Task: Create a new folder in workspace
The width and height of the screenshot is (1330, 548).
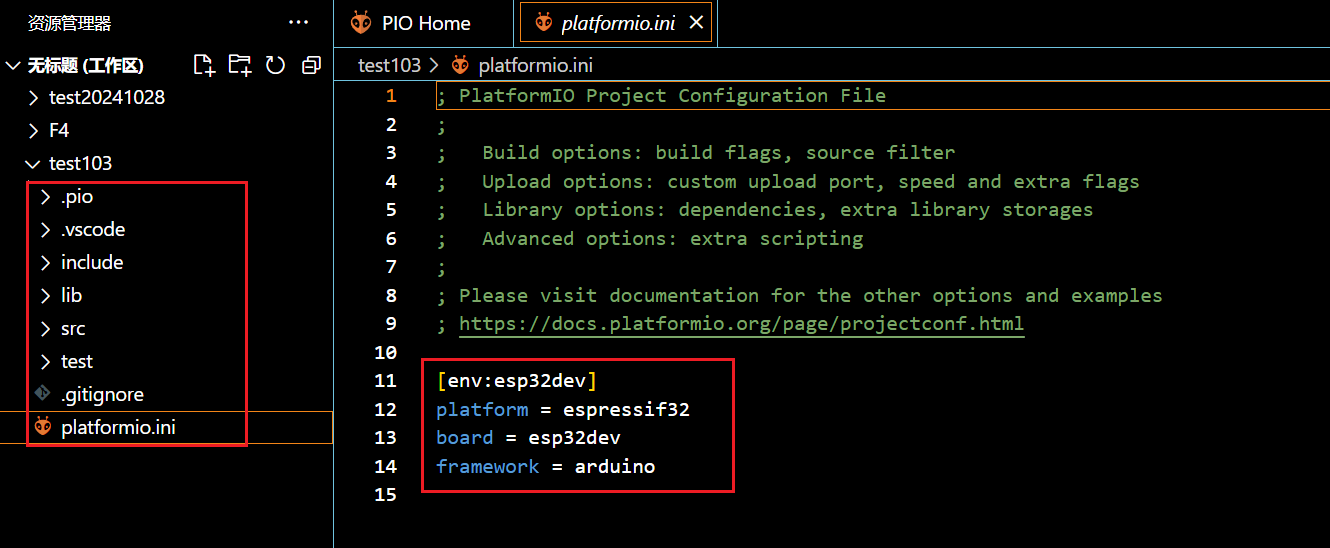Action: pyautogui.click(x=240, y=65)
